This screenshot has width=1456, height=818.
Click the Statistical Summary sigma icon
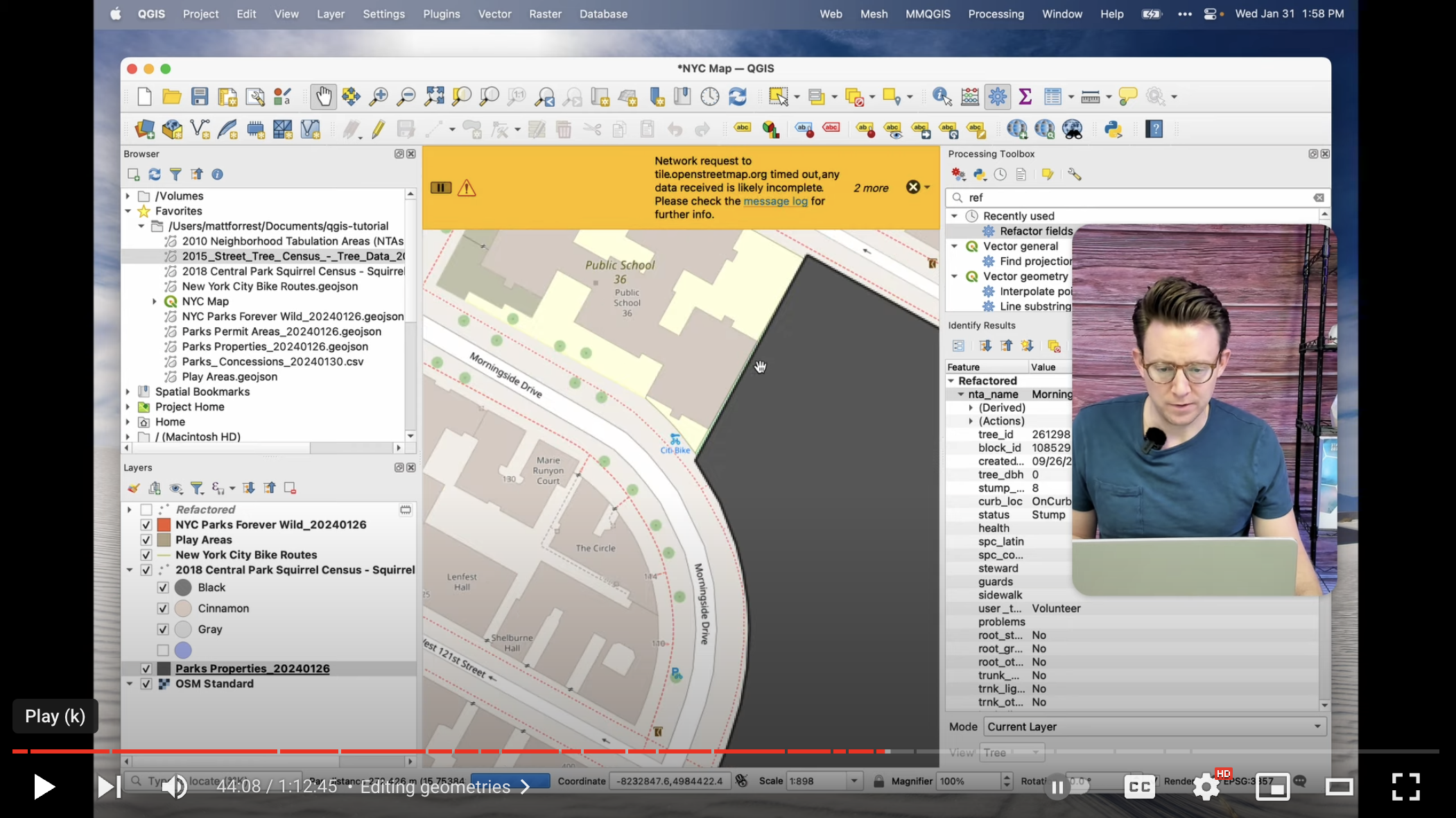coord(1025,96)
